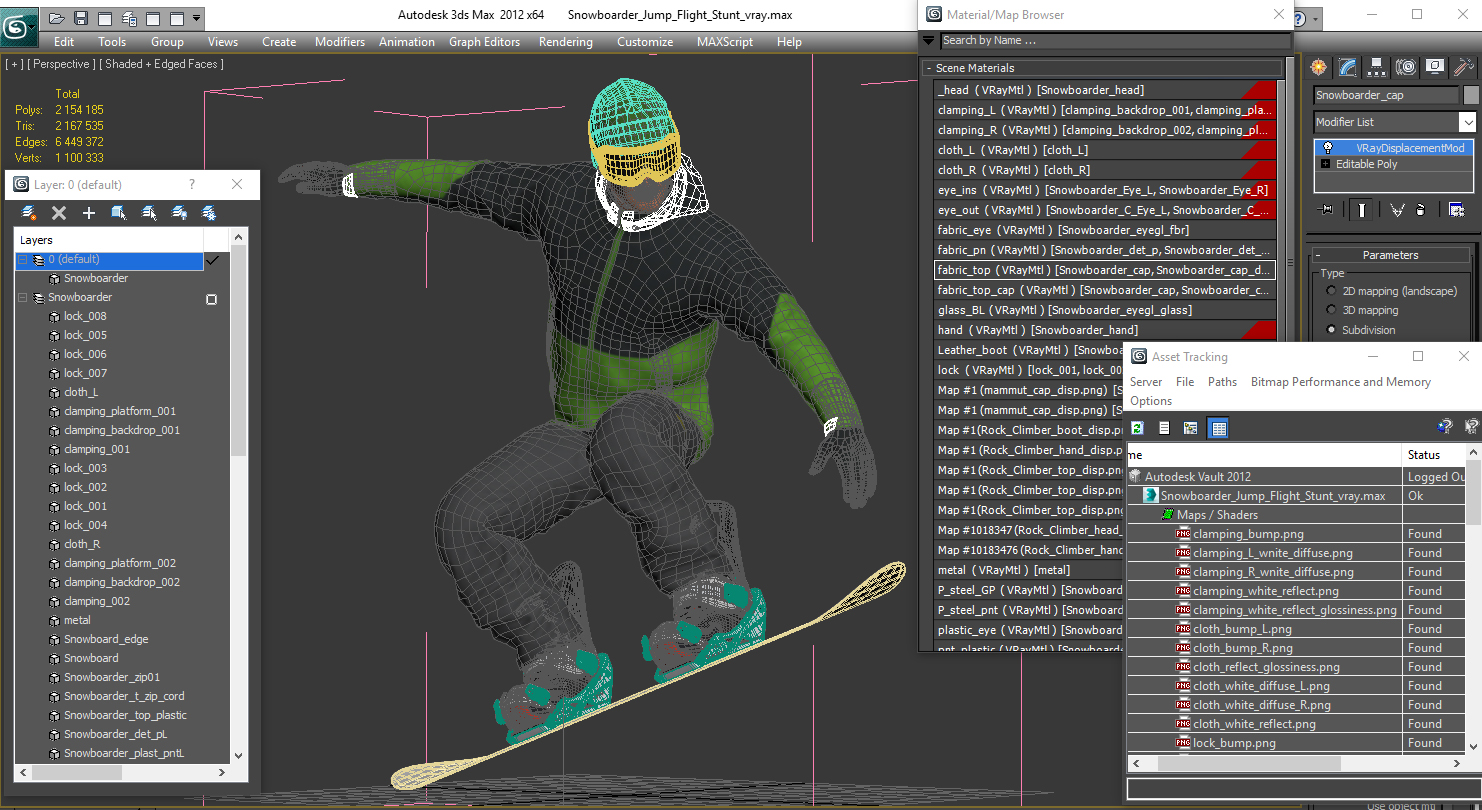1482x810 pixels.
Task: Open viewport [ + ] general menu
Action: click(x=14, y=64)
